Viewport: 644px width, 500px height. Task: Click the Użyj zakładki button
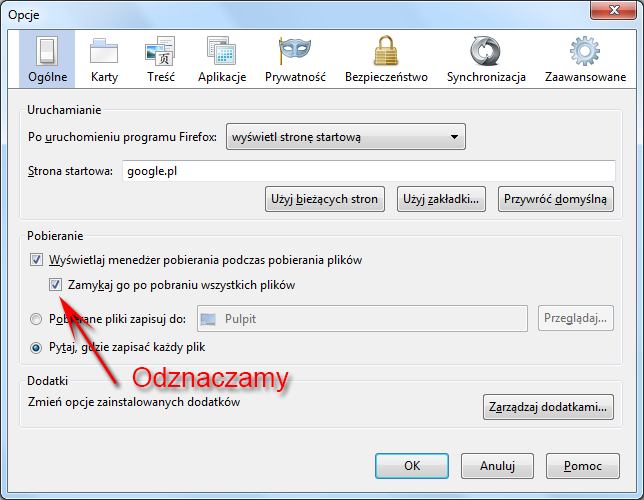pos(441,199)
